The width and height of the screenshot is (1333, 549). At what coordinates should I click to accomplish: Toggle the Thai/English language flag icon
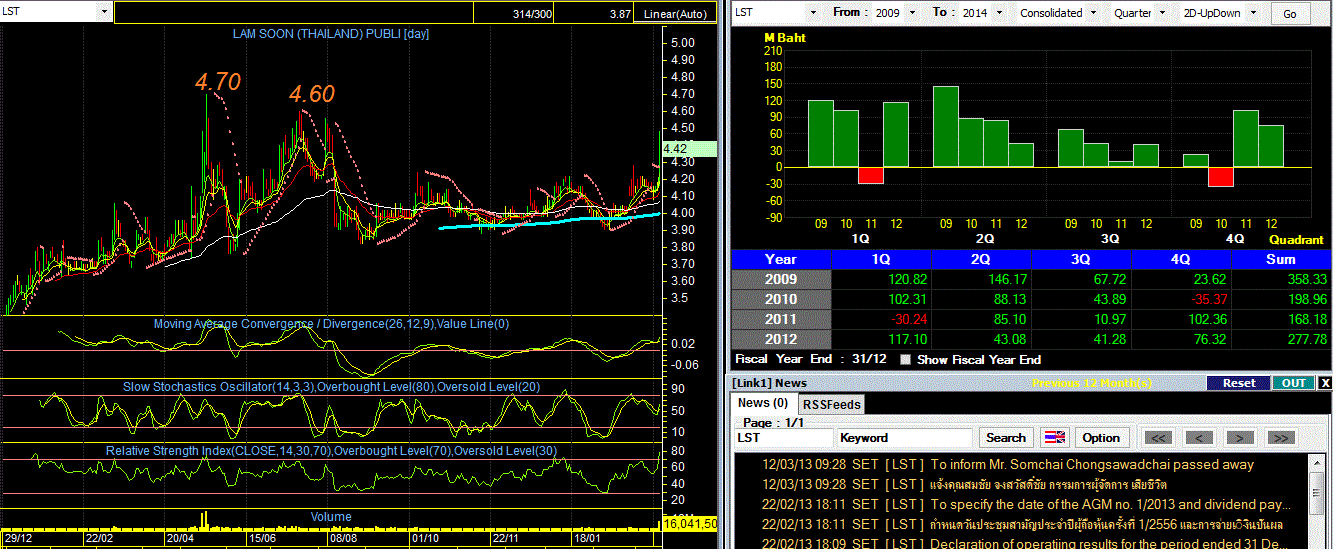tap(1054, 438)
